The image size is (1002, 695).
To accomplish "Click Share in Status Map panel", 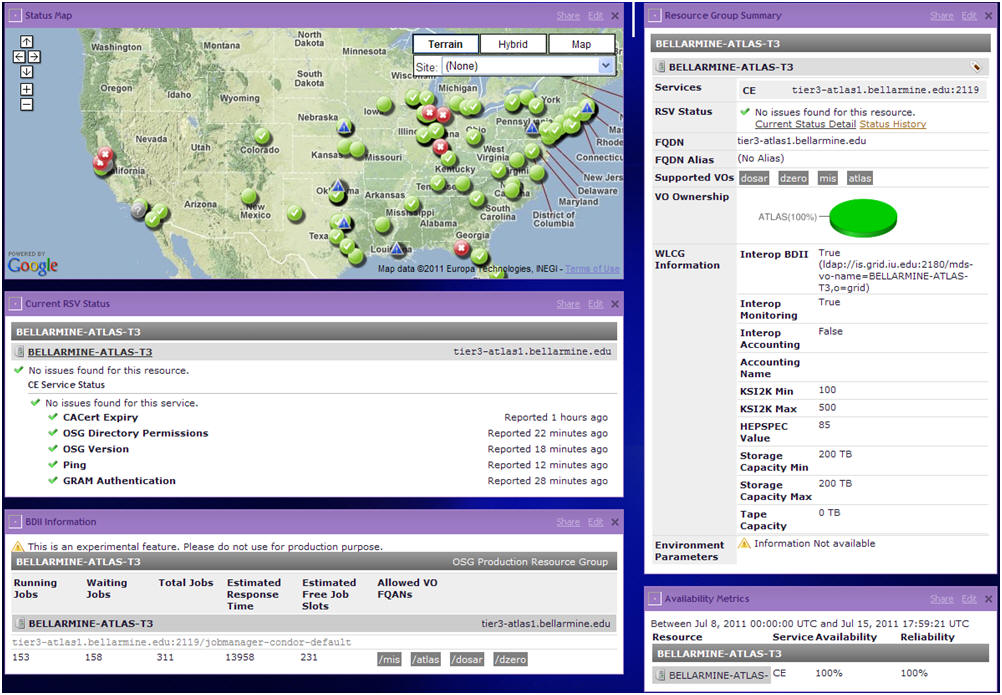I will tap(567, 16).
